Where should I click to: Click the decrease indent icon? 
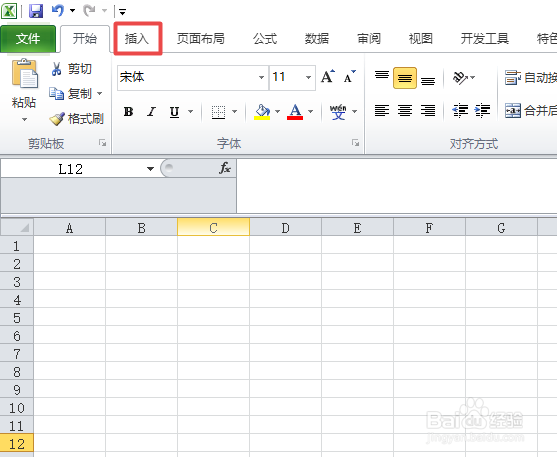pos(460,111)
